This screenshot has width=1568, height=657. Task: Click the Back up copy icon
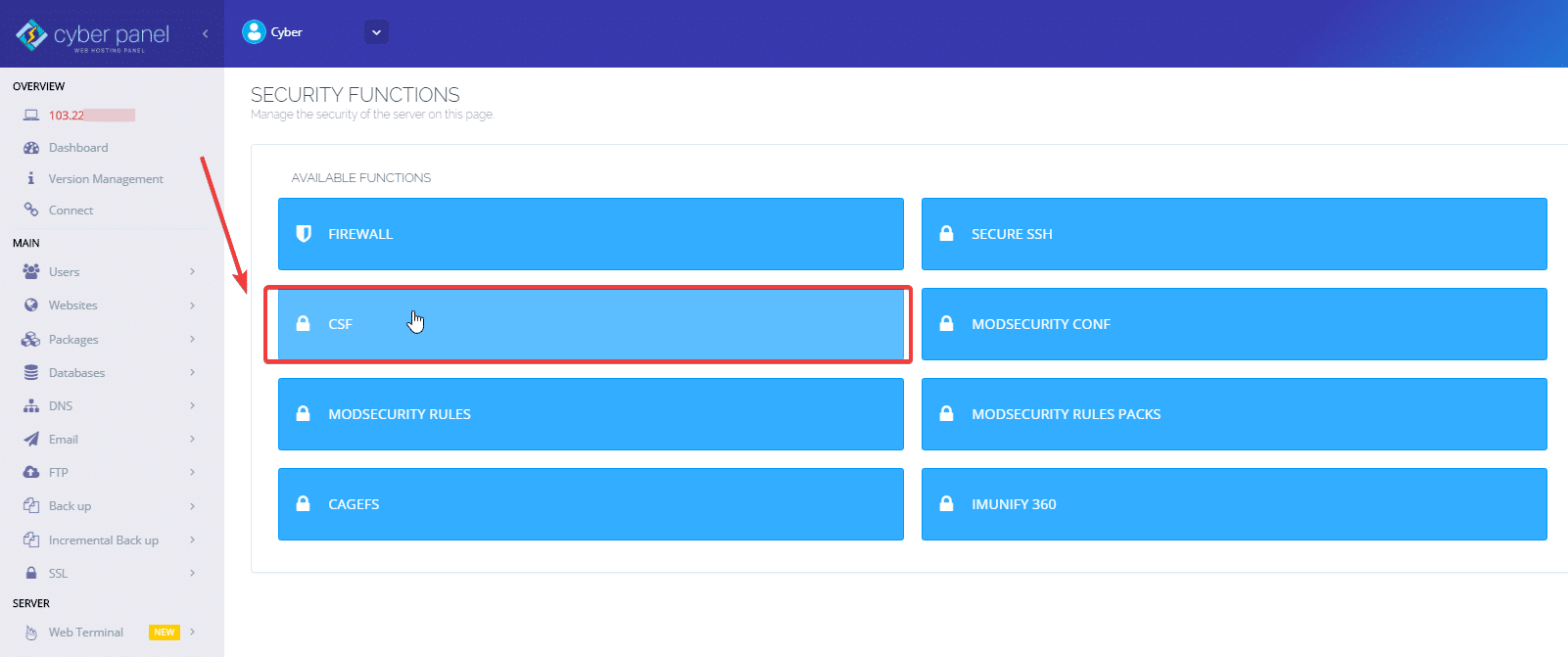click(x=31, y=506)
